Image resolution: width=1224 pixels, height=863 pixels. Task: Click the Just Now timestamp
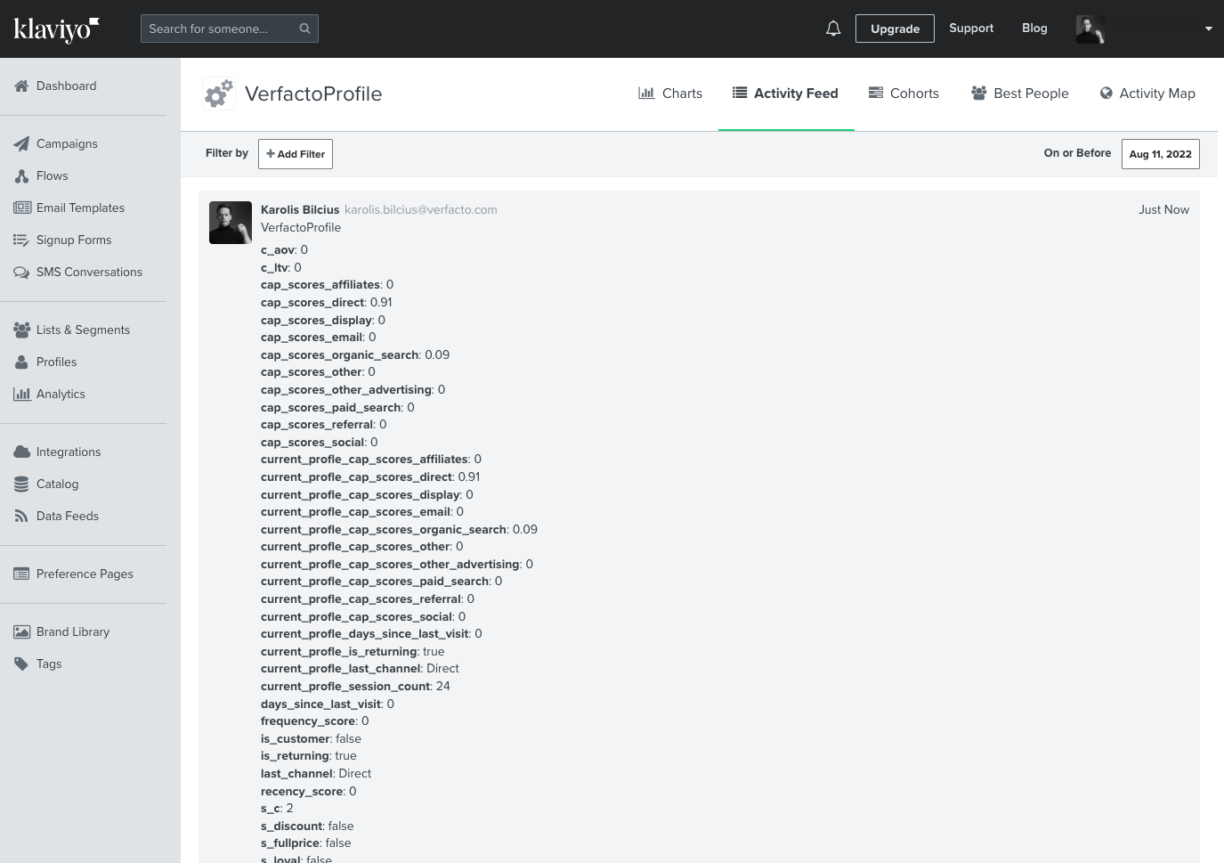(x=1164, y=210)
